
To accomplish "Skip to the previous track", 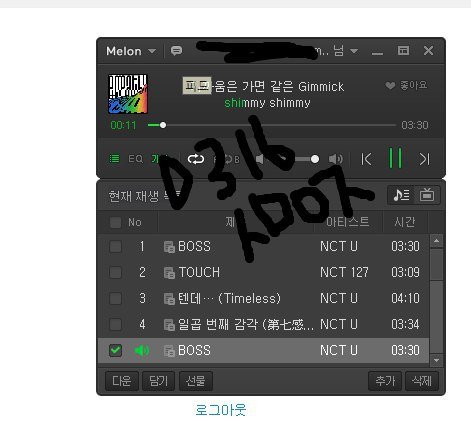I will click(366, 159).
